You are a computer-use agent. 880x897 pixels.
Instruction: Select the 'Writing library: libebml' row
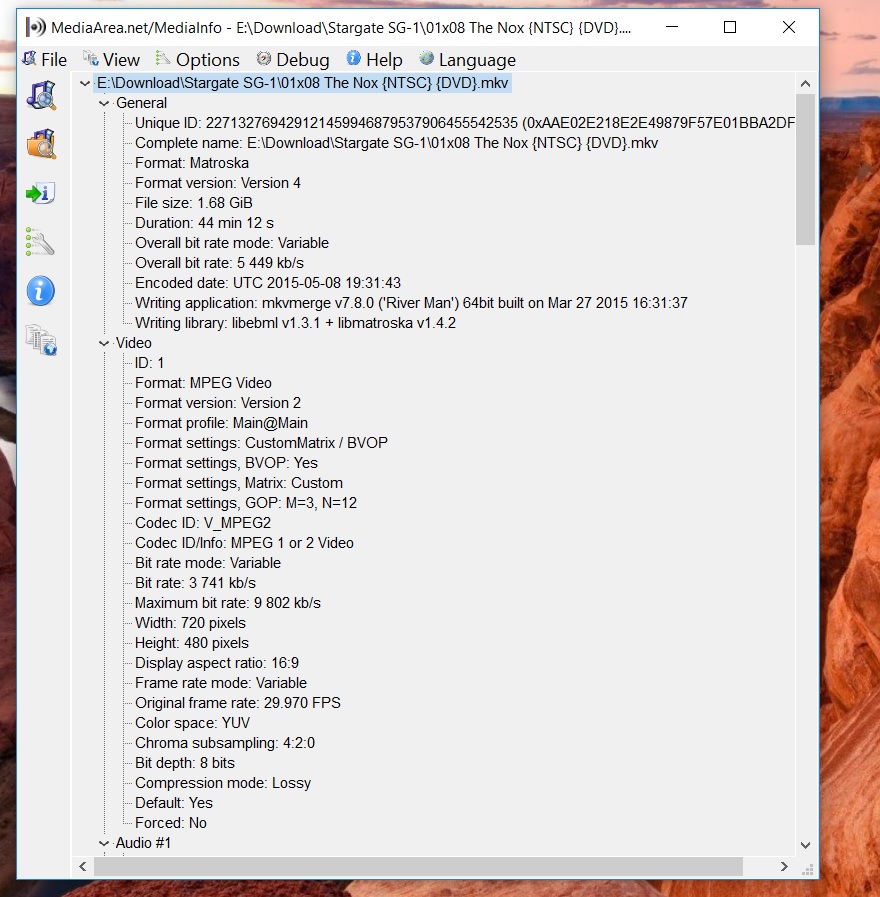(295, 323)
